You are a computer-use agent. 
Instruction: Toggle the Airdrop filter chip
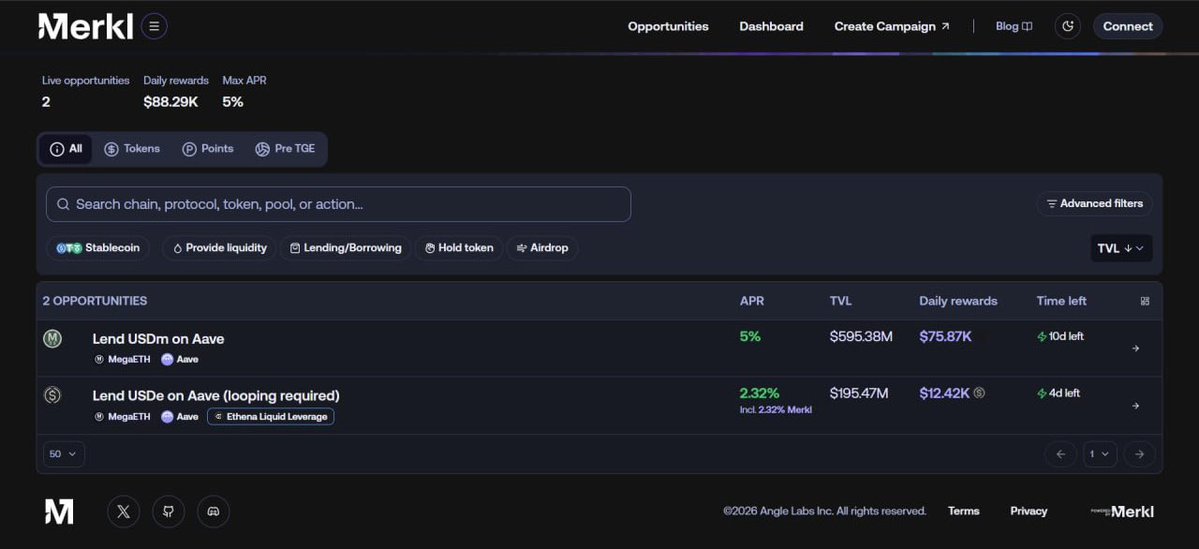point(542,248)
